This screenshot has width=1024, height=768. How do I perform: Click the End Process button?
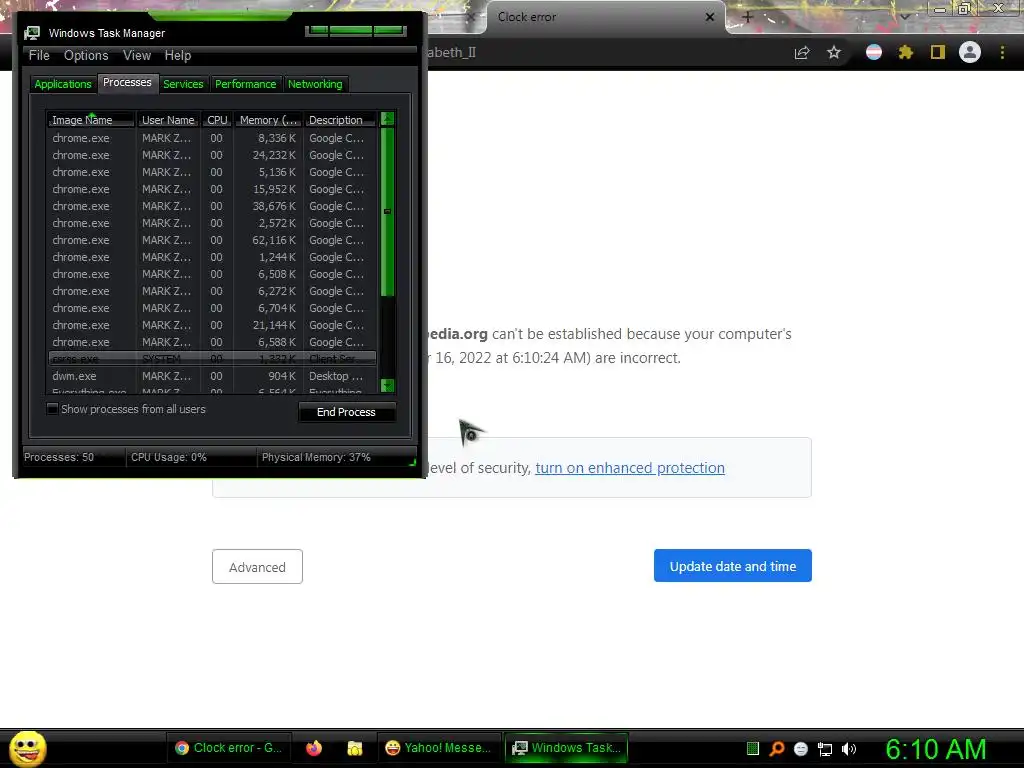point(346,412)
